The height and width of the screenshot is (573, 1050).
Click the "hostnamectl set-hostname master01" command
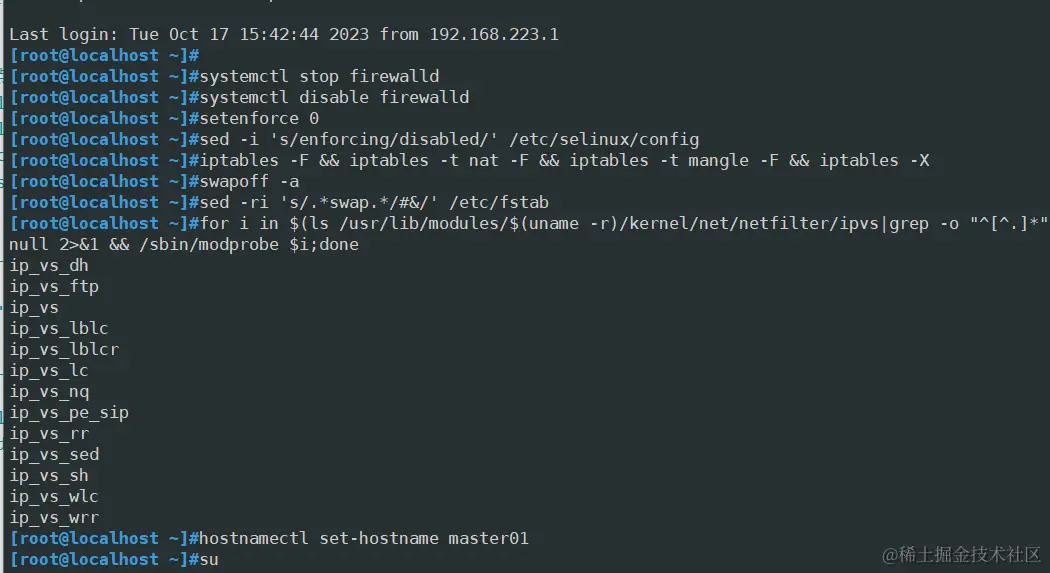(x=364, y=538)
